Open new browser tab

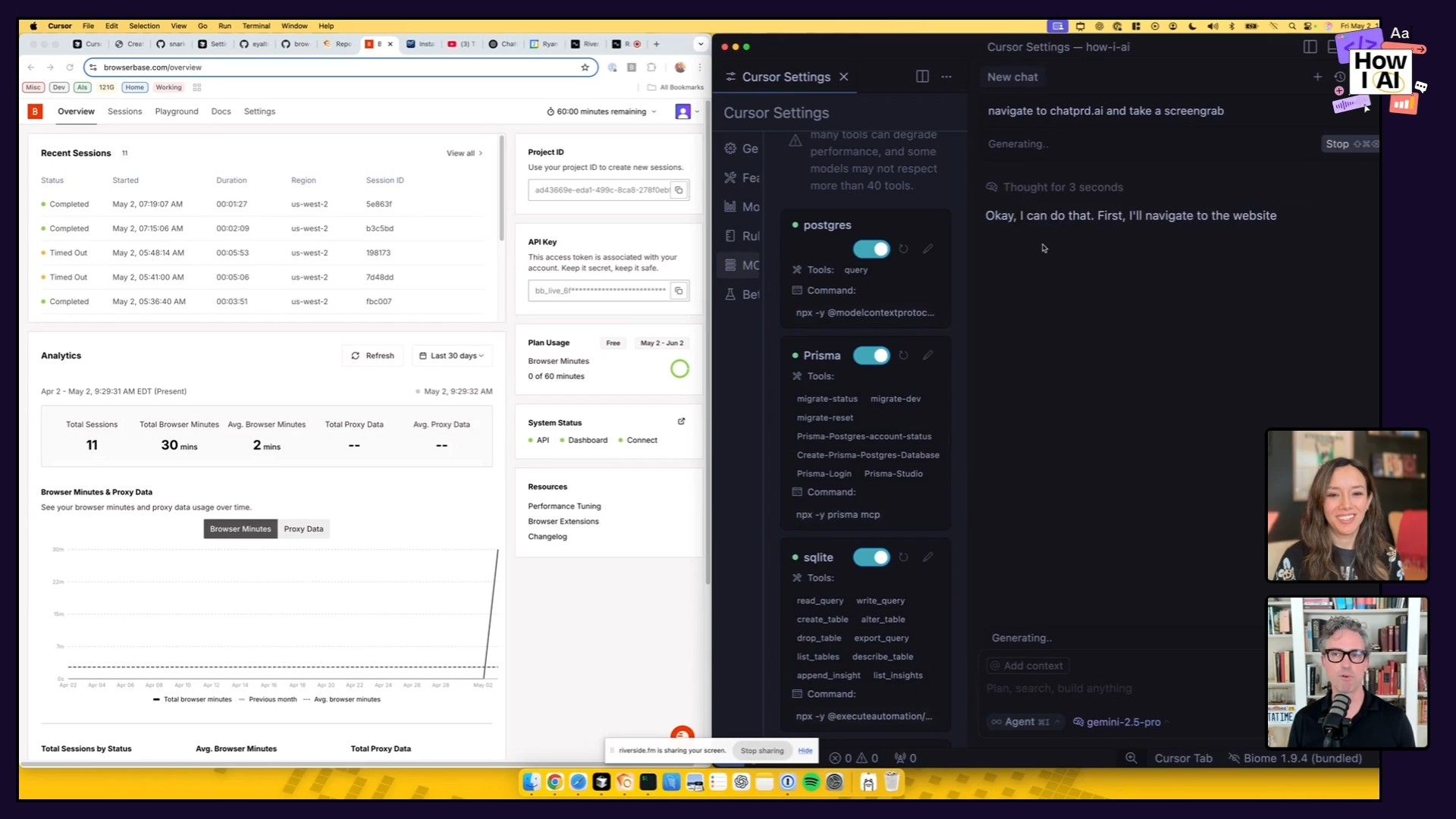[x=656, y=44]
